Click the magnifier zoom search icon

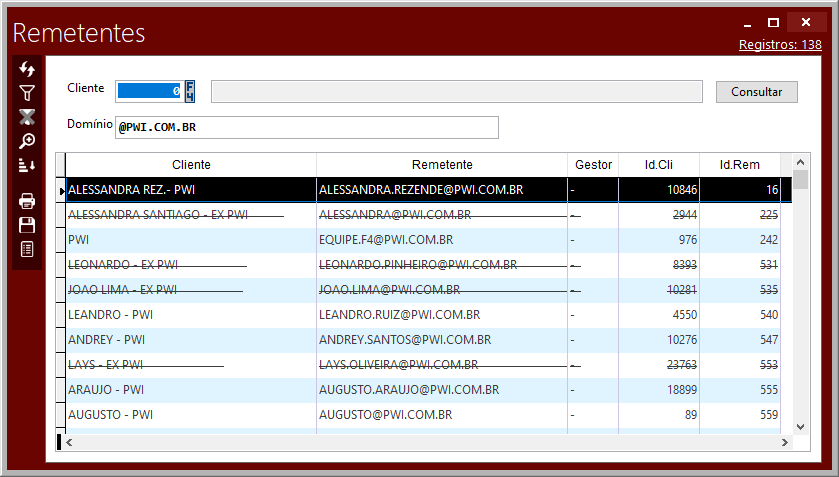coord(27,141)
